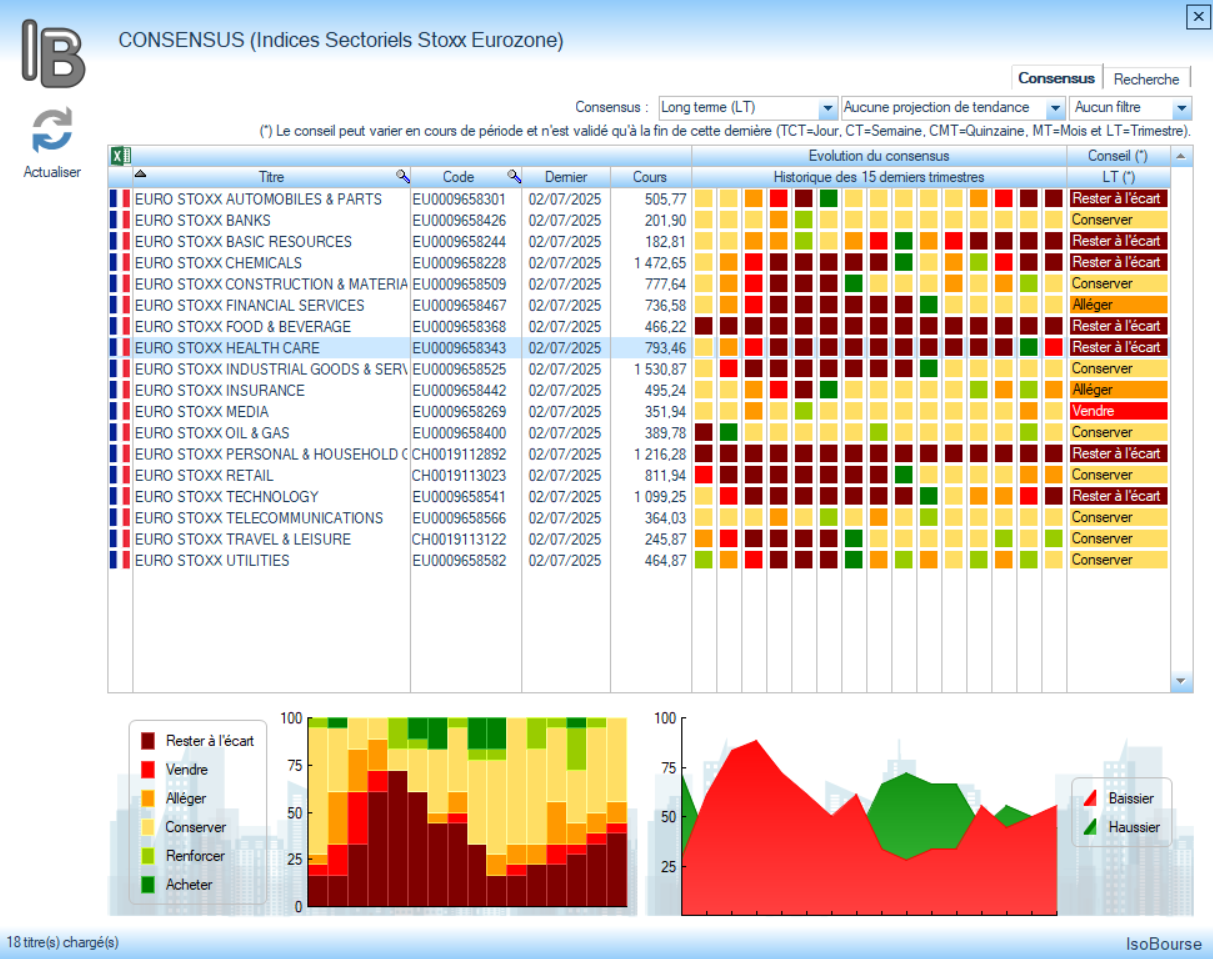Select the EURO STOXX HEALTH CARE row title
The height and width of the screenshot is (959, 1213).
(227, 348)
